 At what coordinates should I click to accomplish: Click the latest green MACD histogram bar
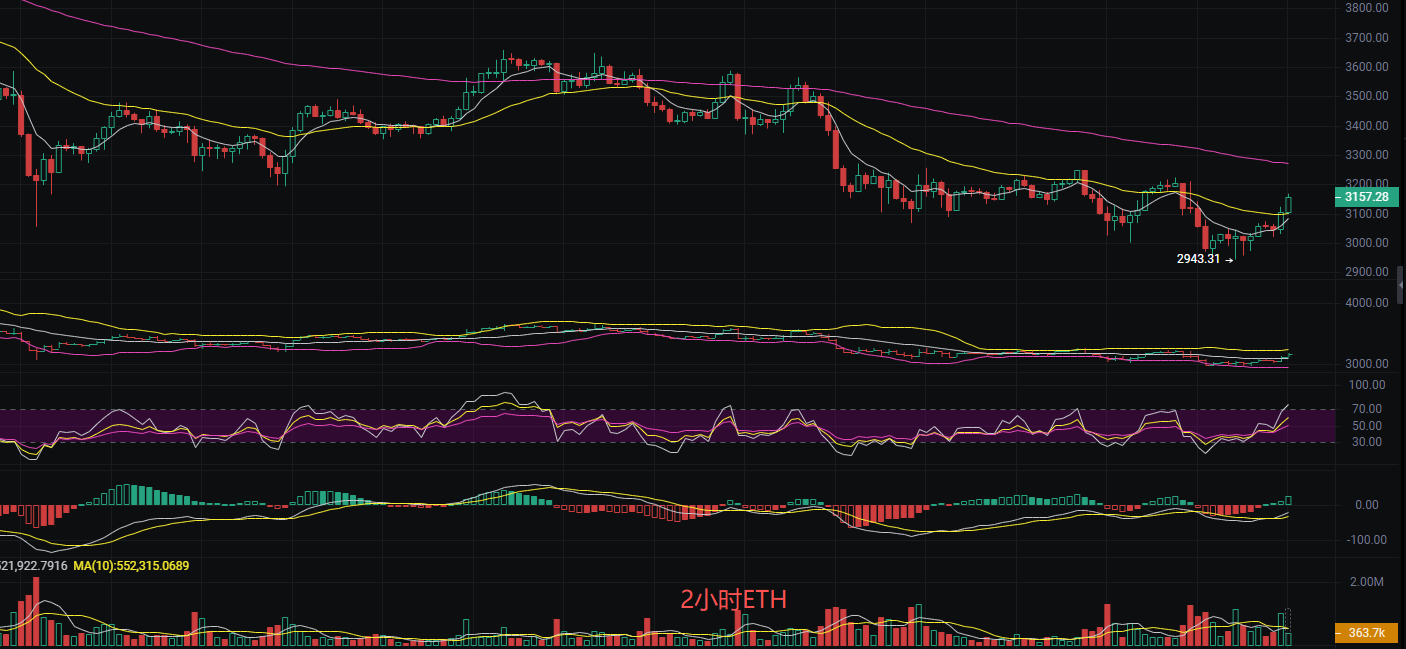(1288, 500)
